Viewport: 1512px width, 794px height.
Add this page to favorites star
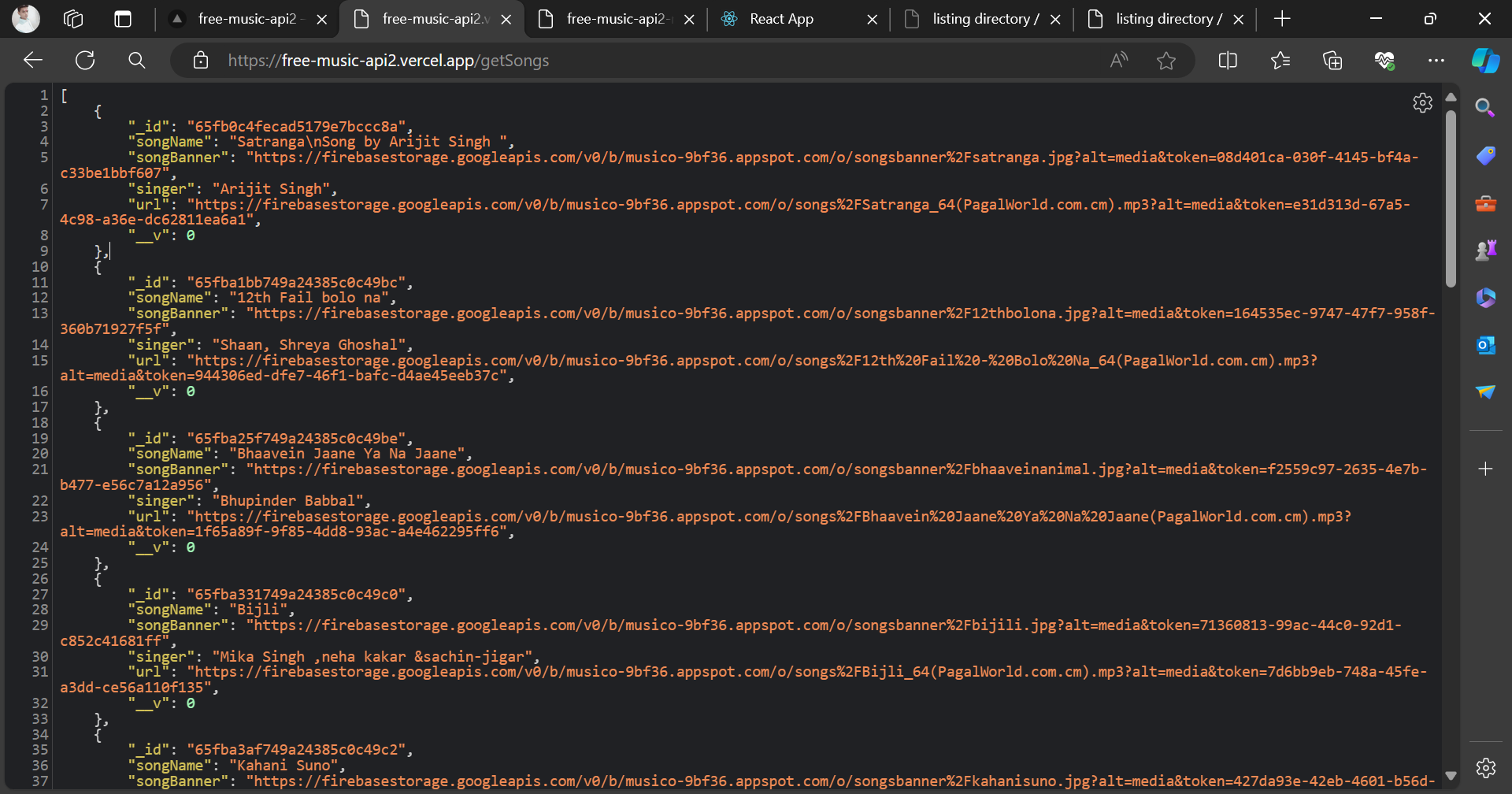[1166, 61]
